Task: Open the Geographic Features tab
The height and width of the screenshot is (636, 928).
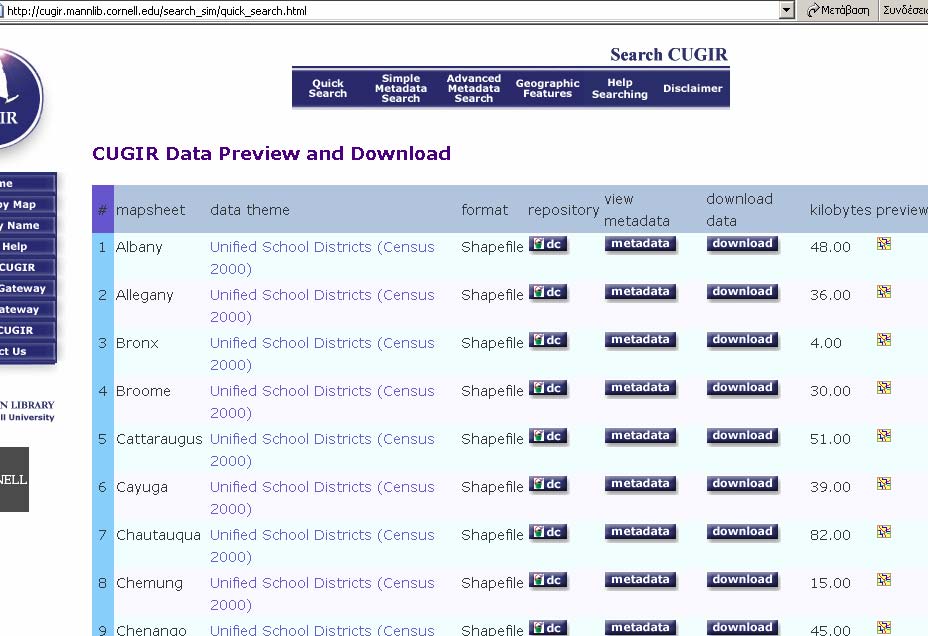Action: (x=547, y=88)
